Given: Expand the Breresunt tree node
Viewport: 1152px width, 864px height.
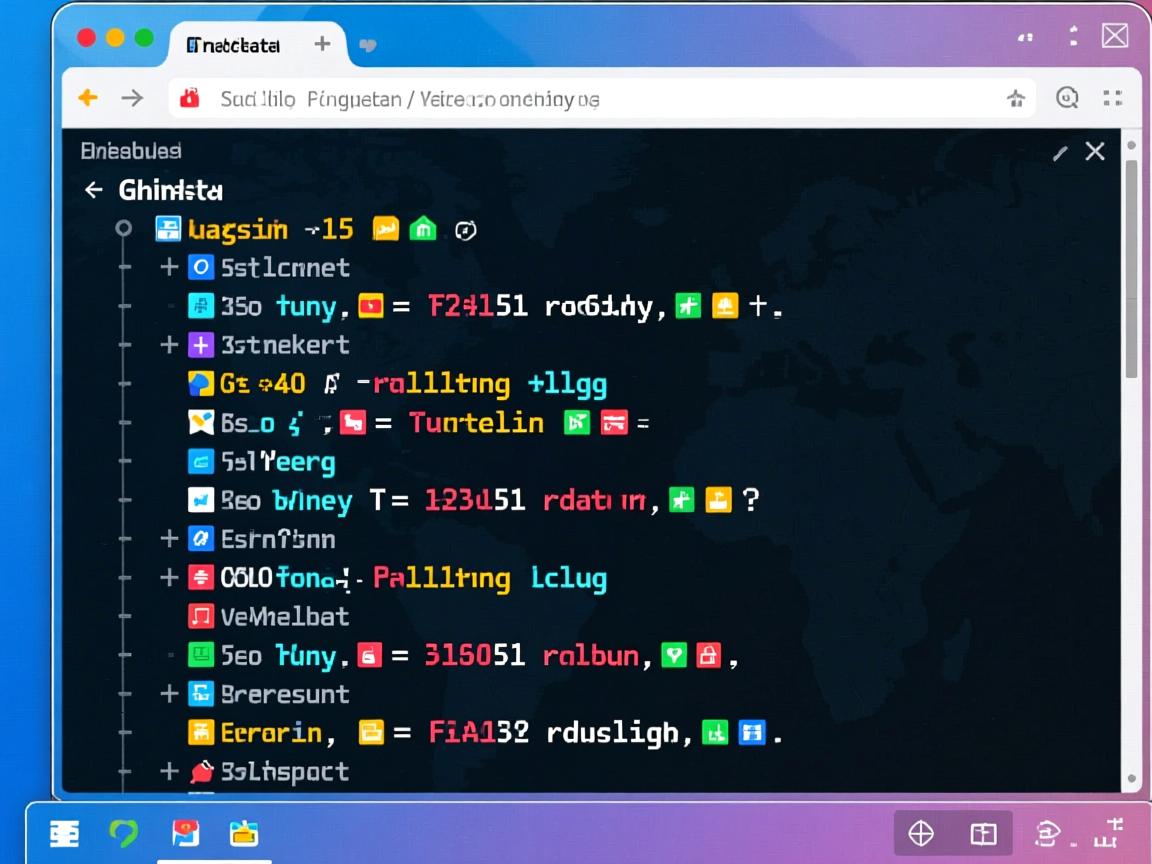Looking at the screenshot, I should pyautogui.click(x=169, y=693).
